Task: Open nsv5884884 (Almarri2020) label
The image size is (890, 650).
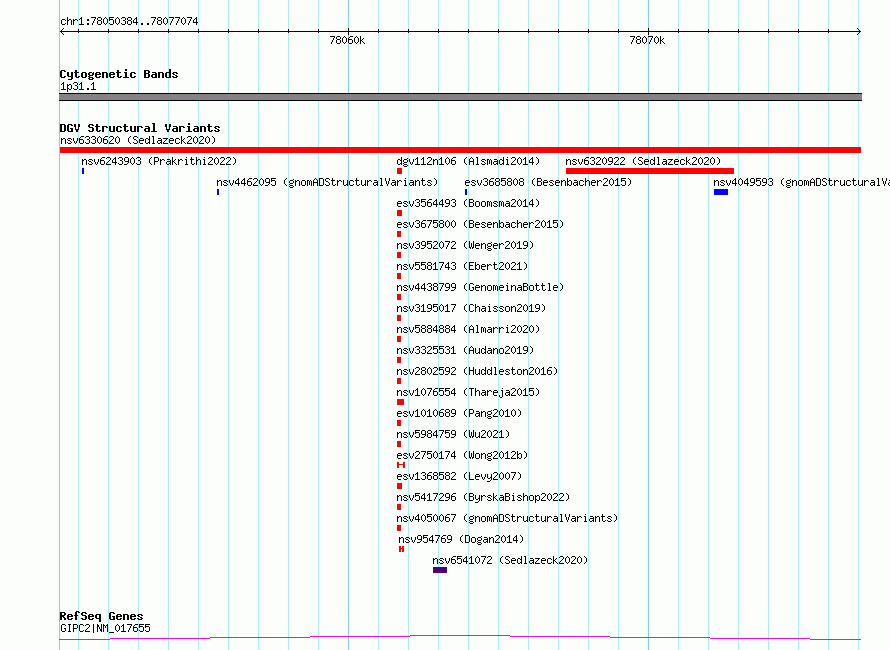Action: coord(468,329)
